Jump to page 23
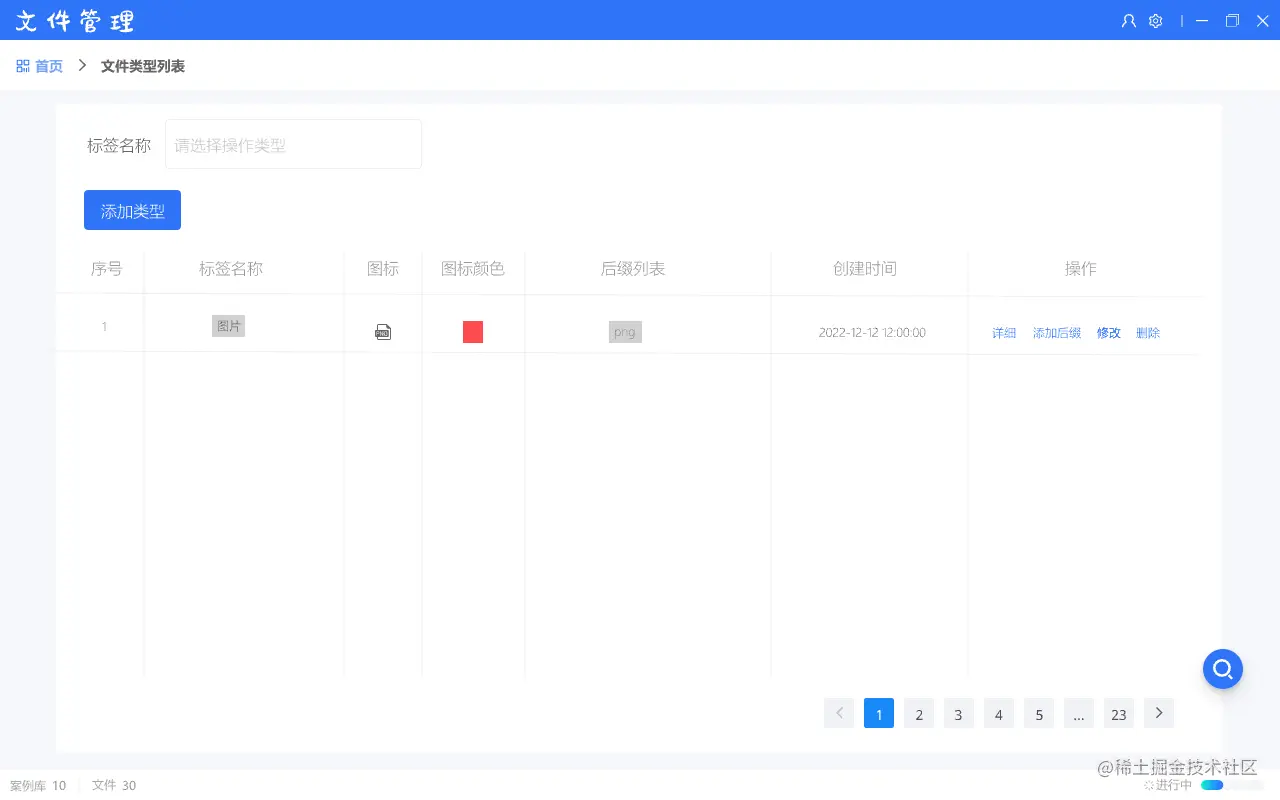This screenshot has height=800, width=1280. point(1119,713)
